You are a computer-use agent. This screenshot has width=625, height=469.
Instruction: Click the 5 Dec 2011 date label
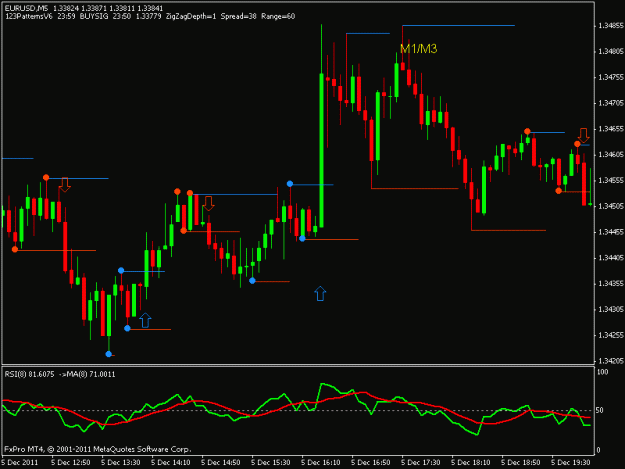(x=20, y=462)
